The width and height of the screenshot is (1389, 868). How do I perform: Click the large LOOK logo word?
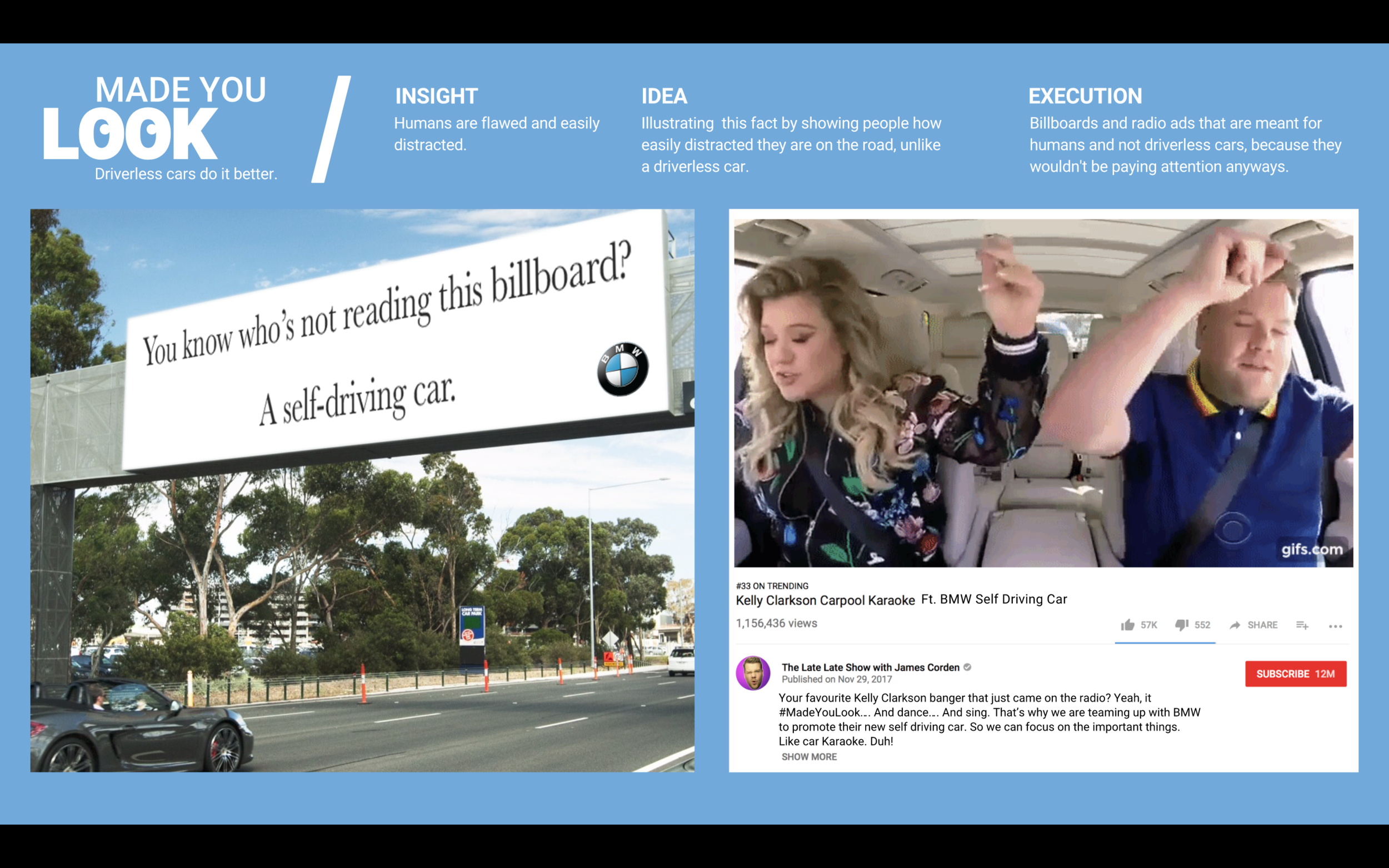click(131, 134)
